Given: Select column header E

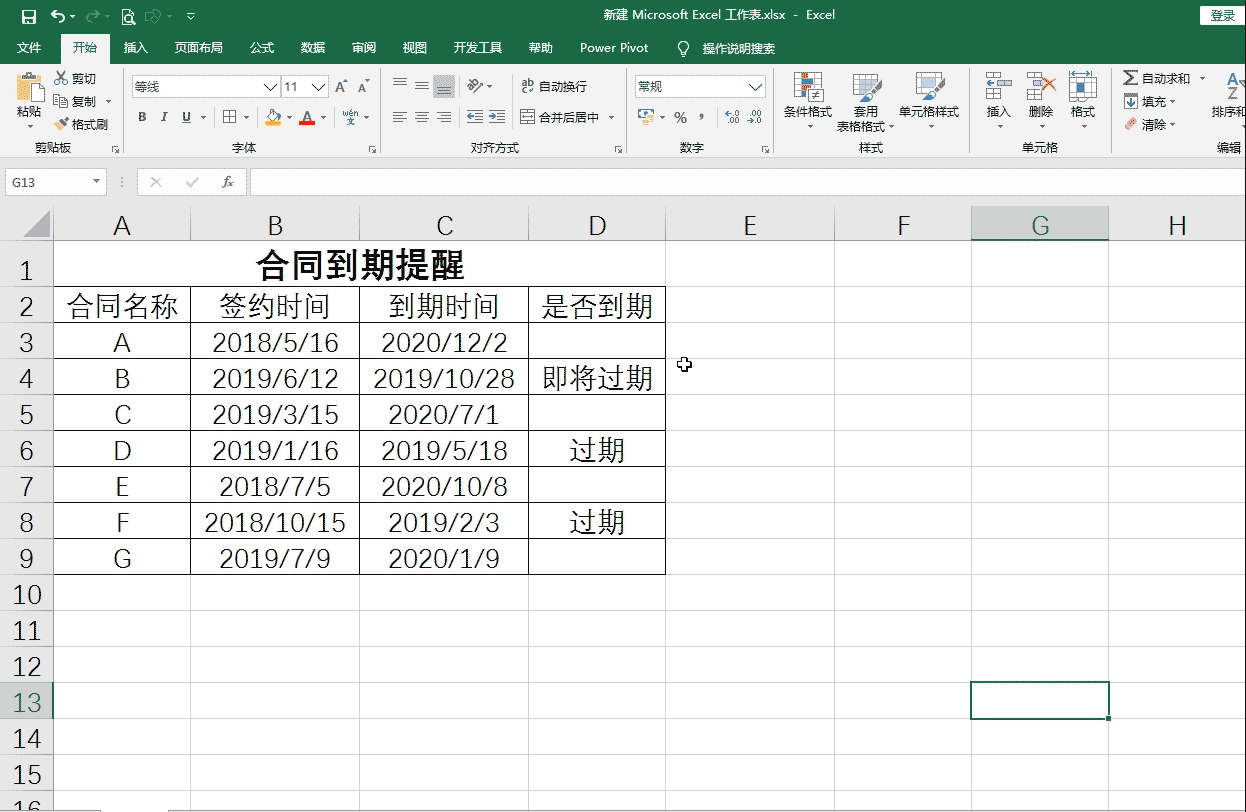Looking at the screenshot, I should 750,226.
